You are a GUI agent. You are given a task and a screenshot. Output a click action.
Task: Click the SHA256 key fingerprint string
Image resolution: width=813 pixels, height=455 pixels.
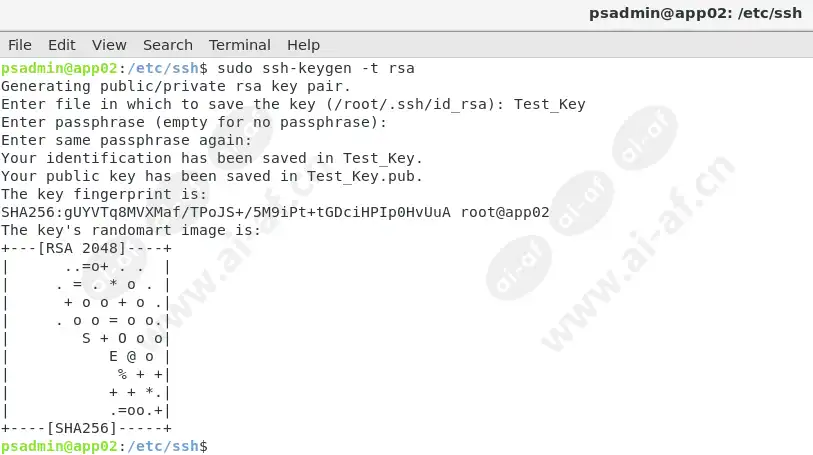(226, 212)
